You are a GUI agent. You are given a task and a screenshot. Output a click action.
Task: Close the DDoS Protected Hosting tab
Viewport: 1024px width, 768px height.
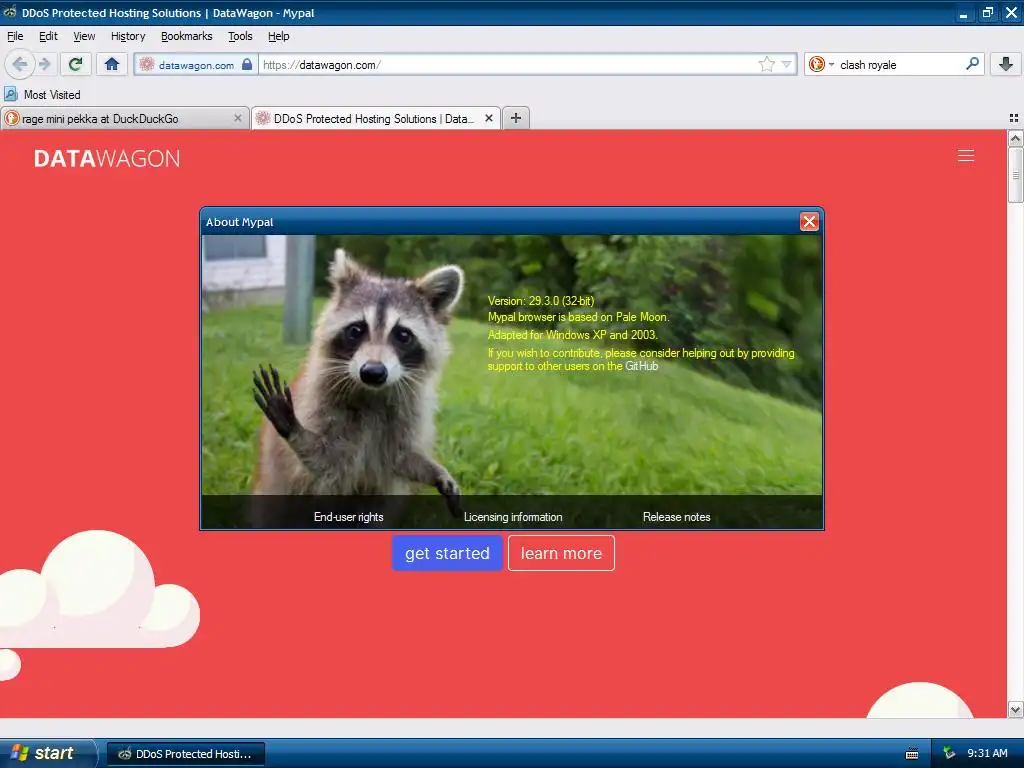(488, 118)
